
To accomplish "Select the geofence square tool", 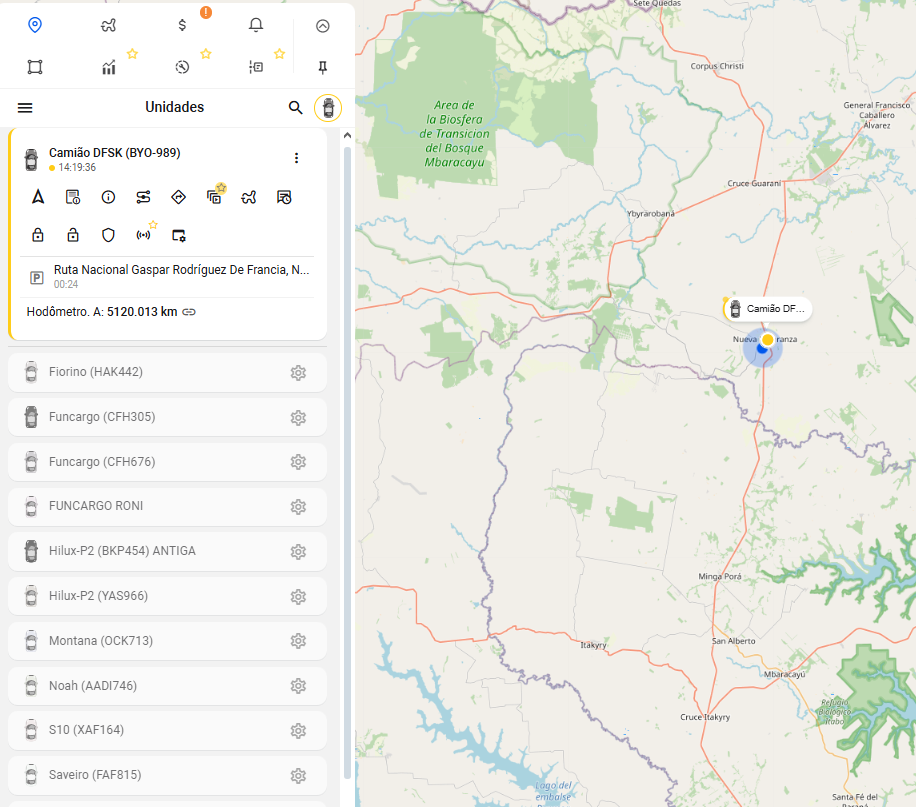I will pyautogui.click(x=35, y=67).
